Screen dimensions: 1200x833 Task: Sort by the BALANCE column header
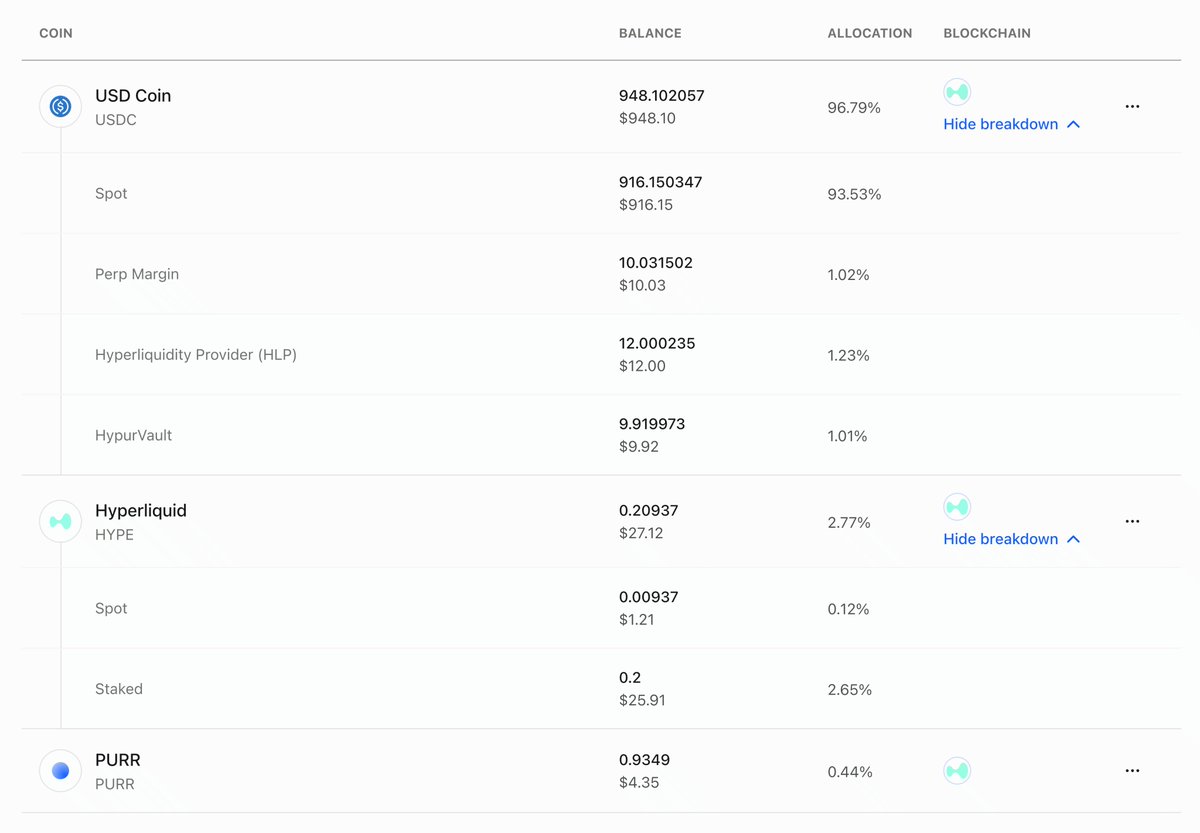point(650,33)
